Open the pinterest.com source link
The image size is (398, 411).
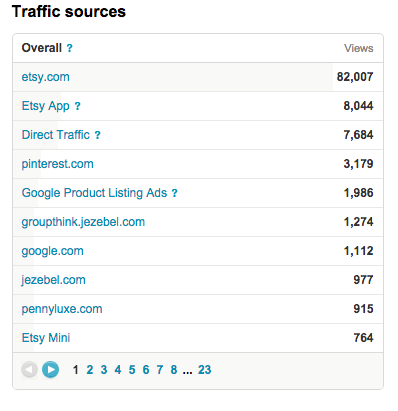tap(57, 164)
